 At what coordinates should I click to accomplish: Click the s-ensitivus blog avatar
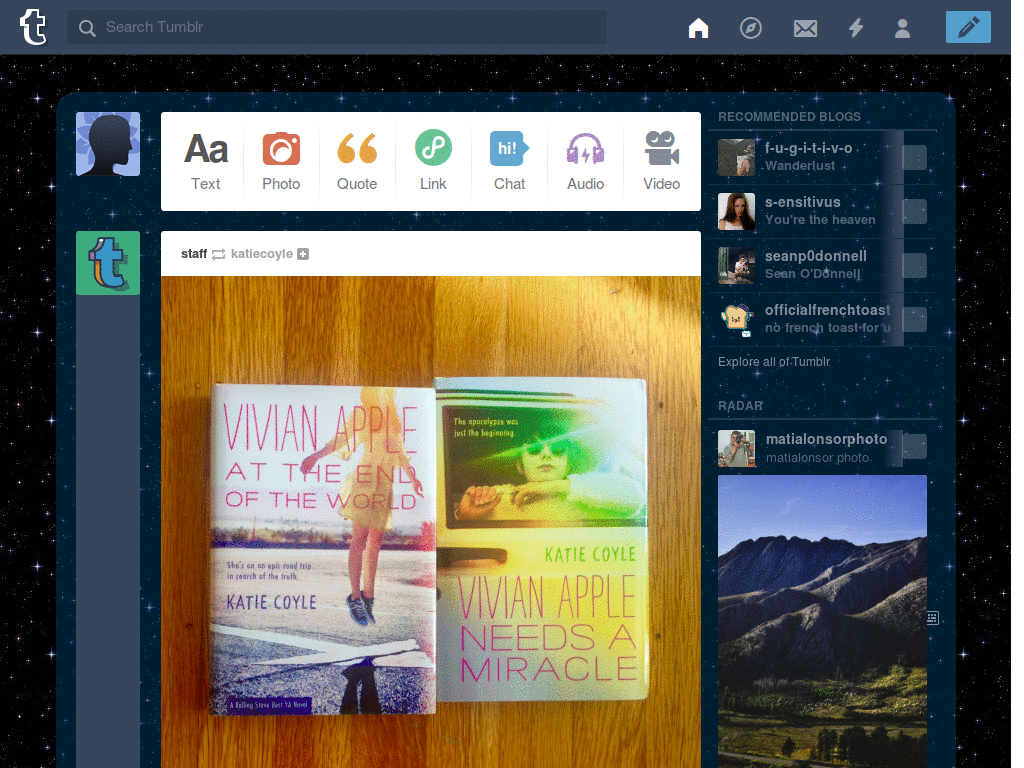pos(736,212)
